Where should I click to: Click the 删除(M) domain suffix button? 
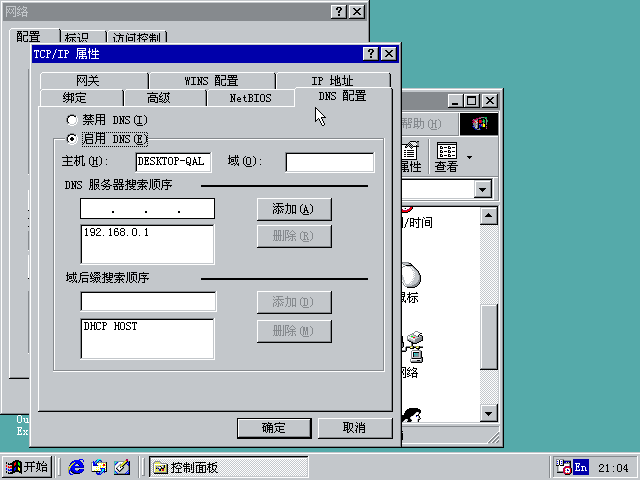coord(294,331)
